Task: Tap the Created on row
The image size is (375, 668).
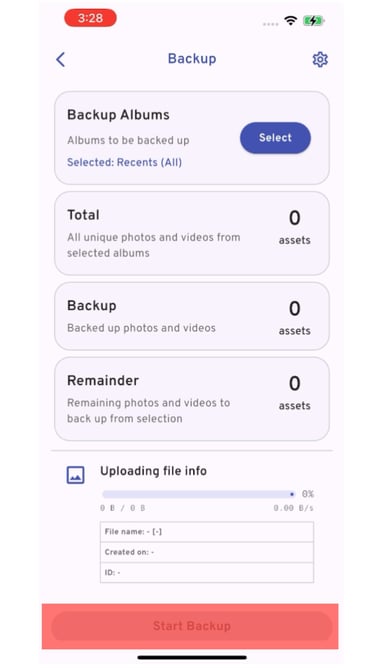Action: click(x=207, y=552)
